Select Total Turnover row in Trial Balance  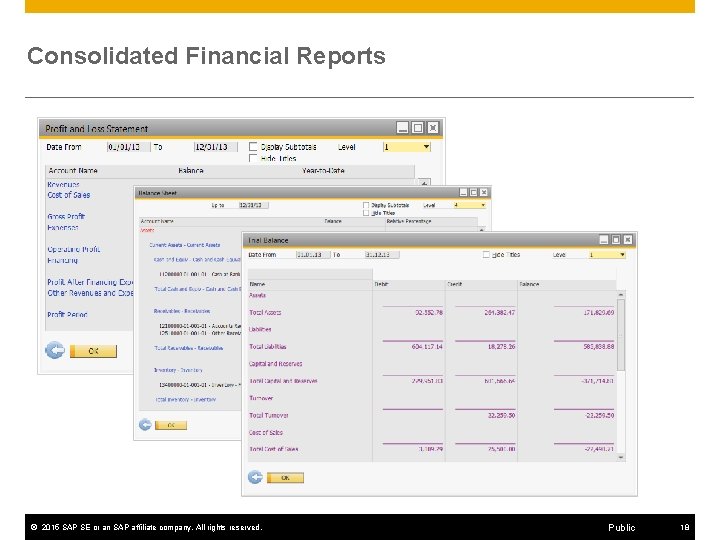tap(432, 415)
